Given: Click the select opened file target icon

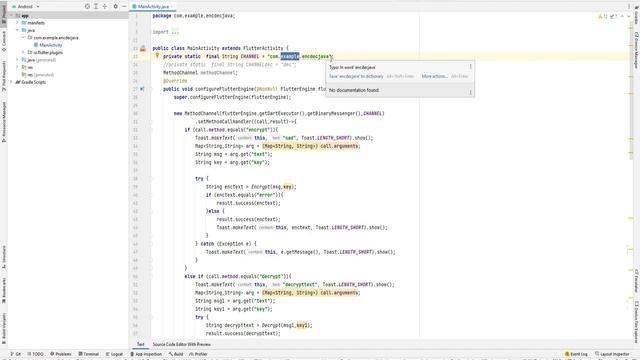Looking at the screenshot, I should [87, 7].
